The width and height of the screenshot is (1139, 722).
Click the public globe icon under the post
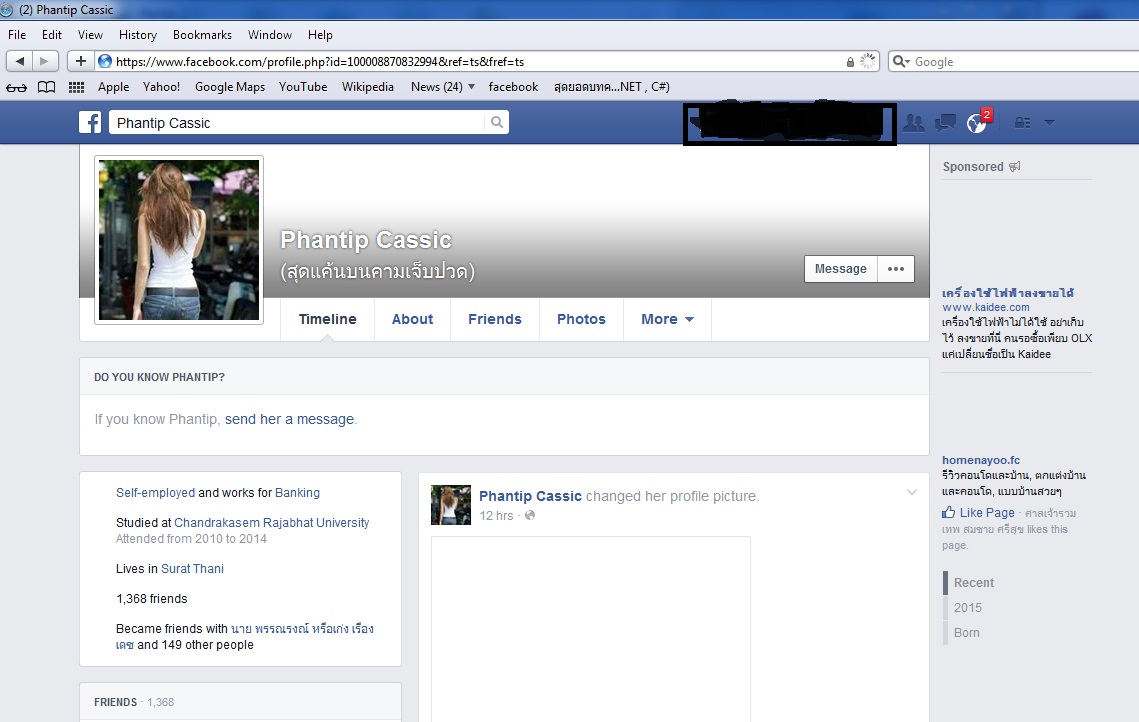pyautogui.click(x=530, y=515)
